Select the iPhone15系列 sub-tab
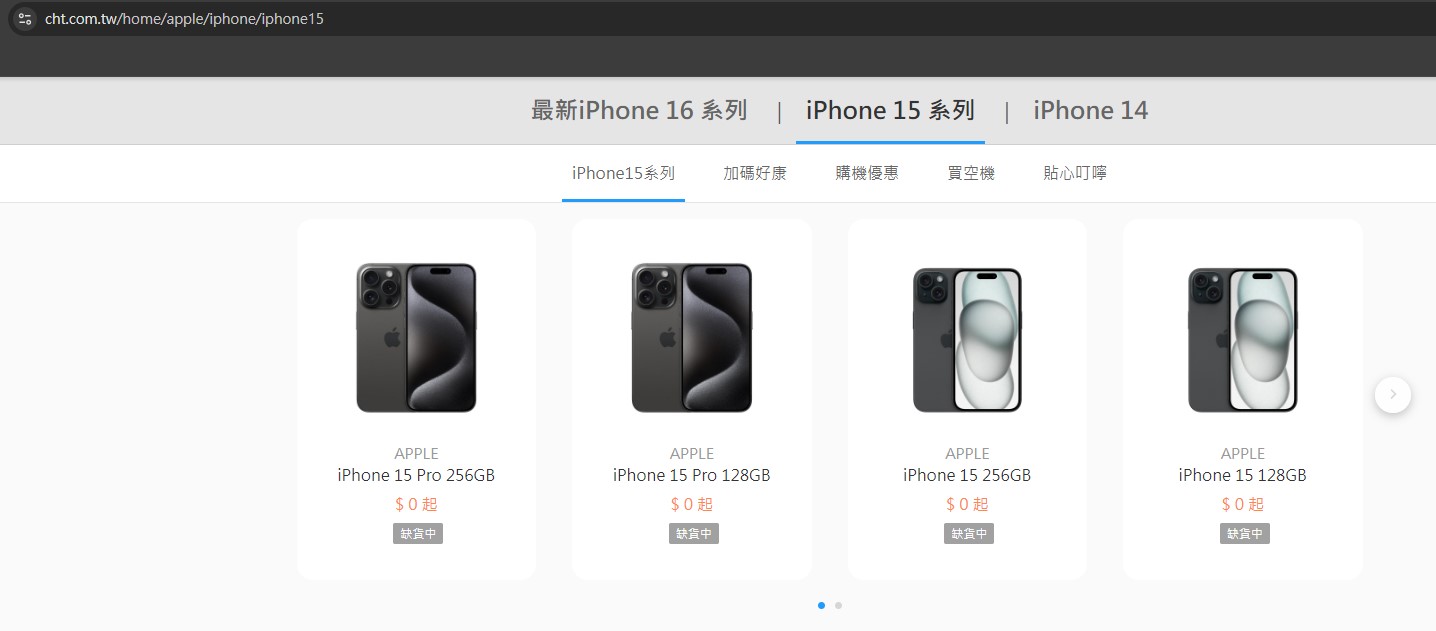The height and width of the screenshot is (631, 1436). click(x=623, y=173)
